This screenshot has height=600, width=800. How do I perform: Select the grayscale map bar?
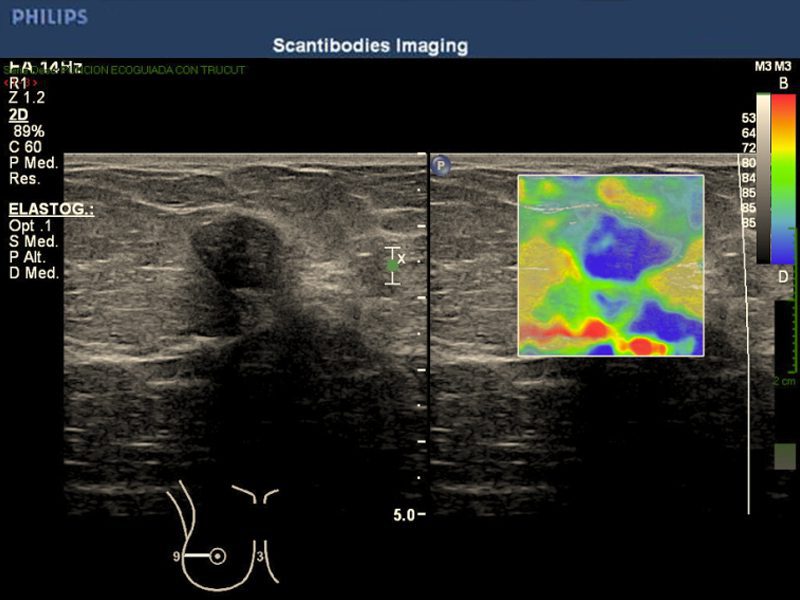pos(763,178)
